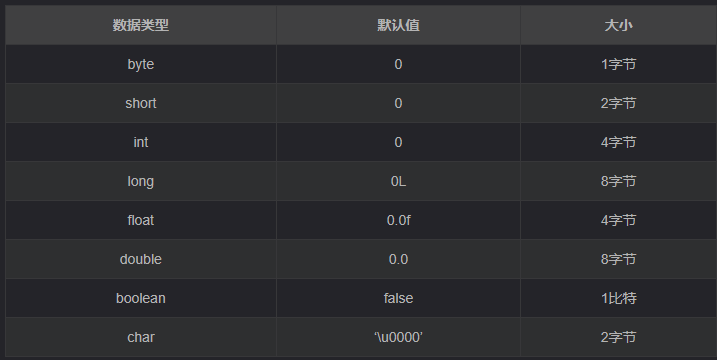Click the '\u0000' default value cell

coord(398,337)
